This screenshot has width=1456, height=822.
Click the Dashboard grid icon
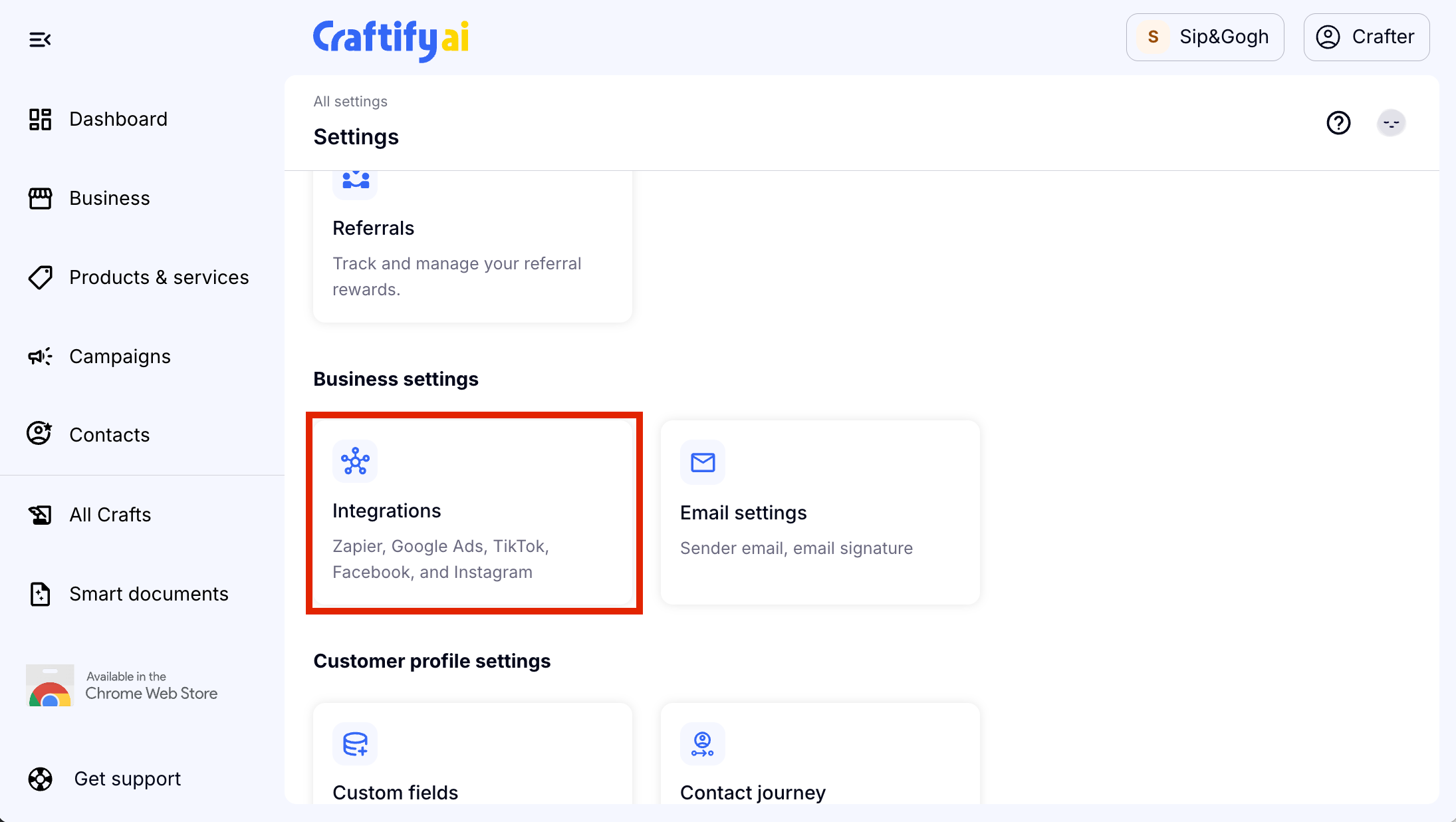coord(40,119)
